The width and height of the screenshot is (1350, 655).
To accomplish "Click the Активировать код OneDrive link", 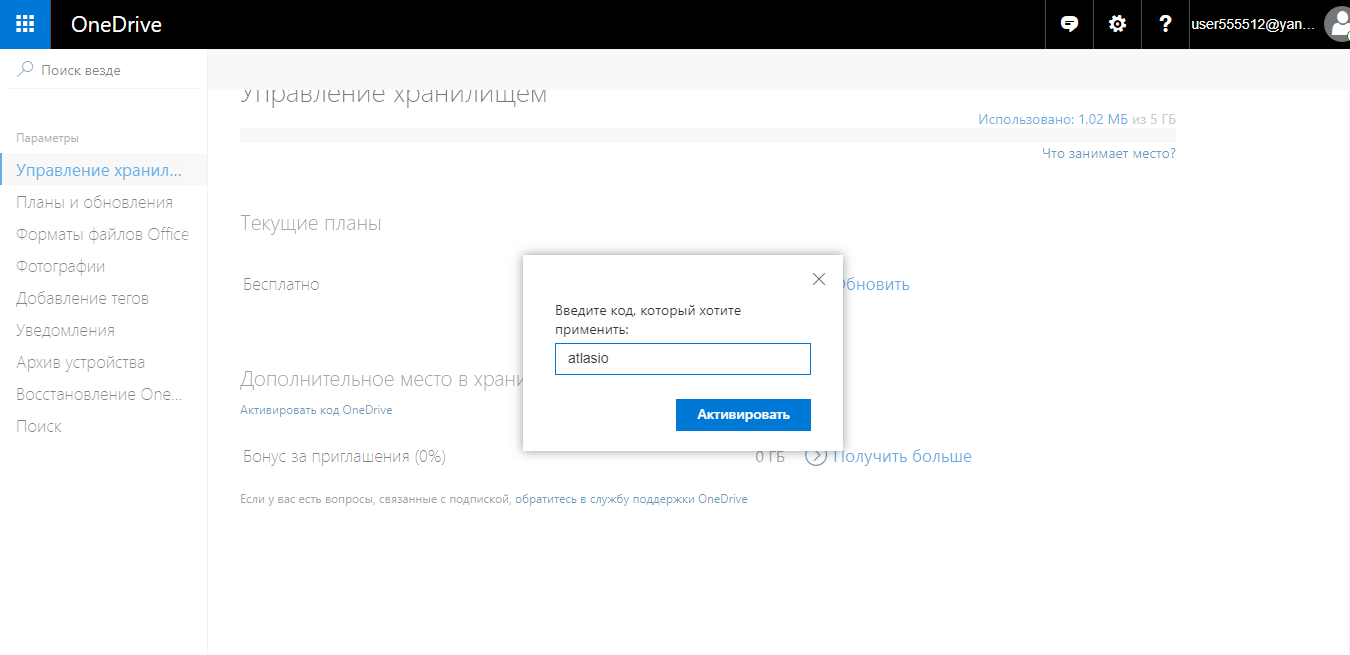I will pyautogui.click(x=316, y=410).
